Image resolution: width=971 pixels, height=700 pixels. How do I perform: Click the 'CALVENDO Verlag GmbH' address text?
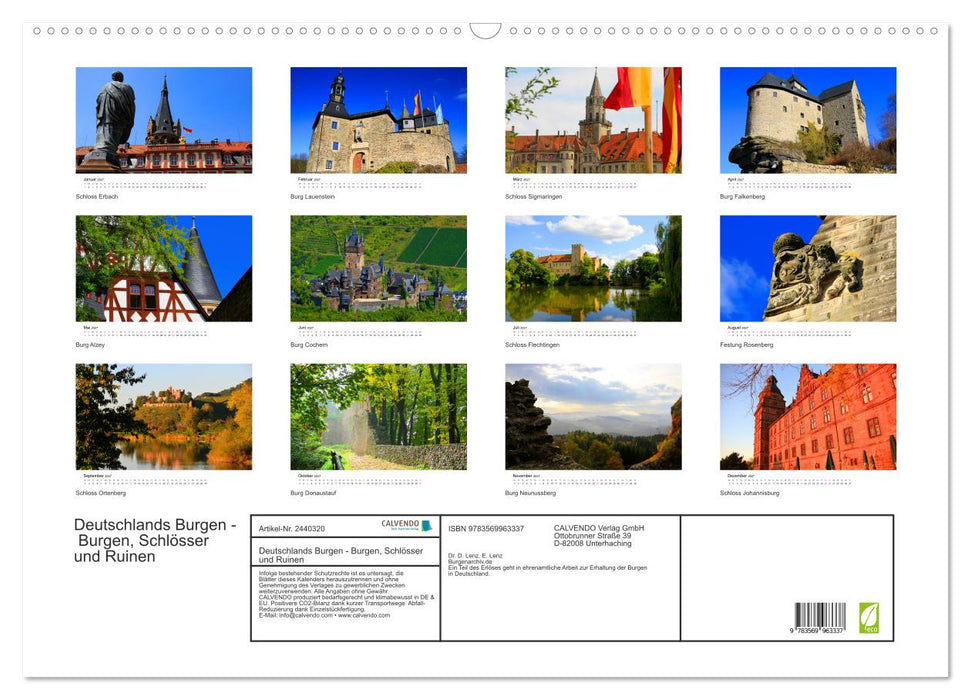[599, 528]
